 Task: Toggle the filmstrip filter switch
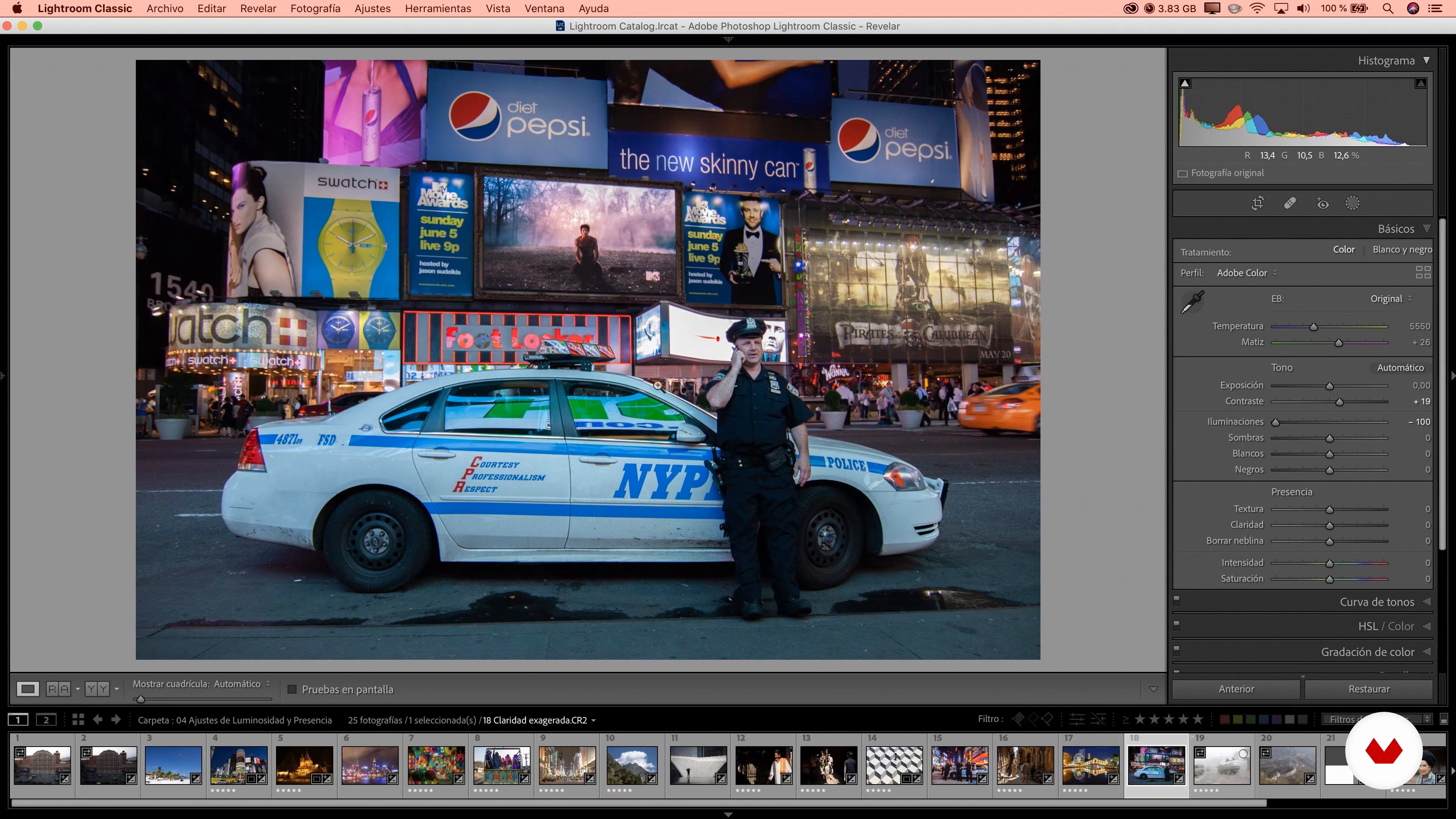1443,720
